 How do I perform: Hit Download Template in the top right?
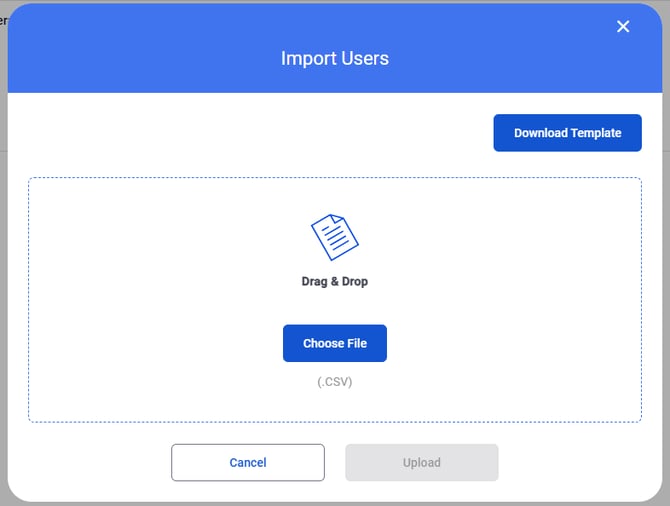567,133
